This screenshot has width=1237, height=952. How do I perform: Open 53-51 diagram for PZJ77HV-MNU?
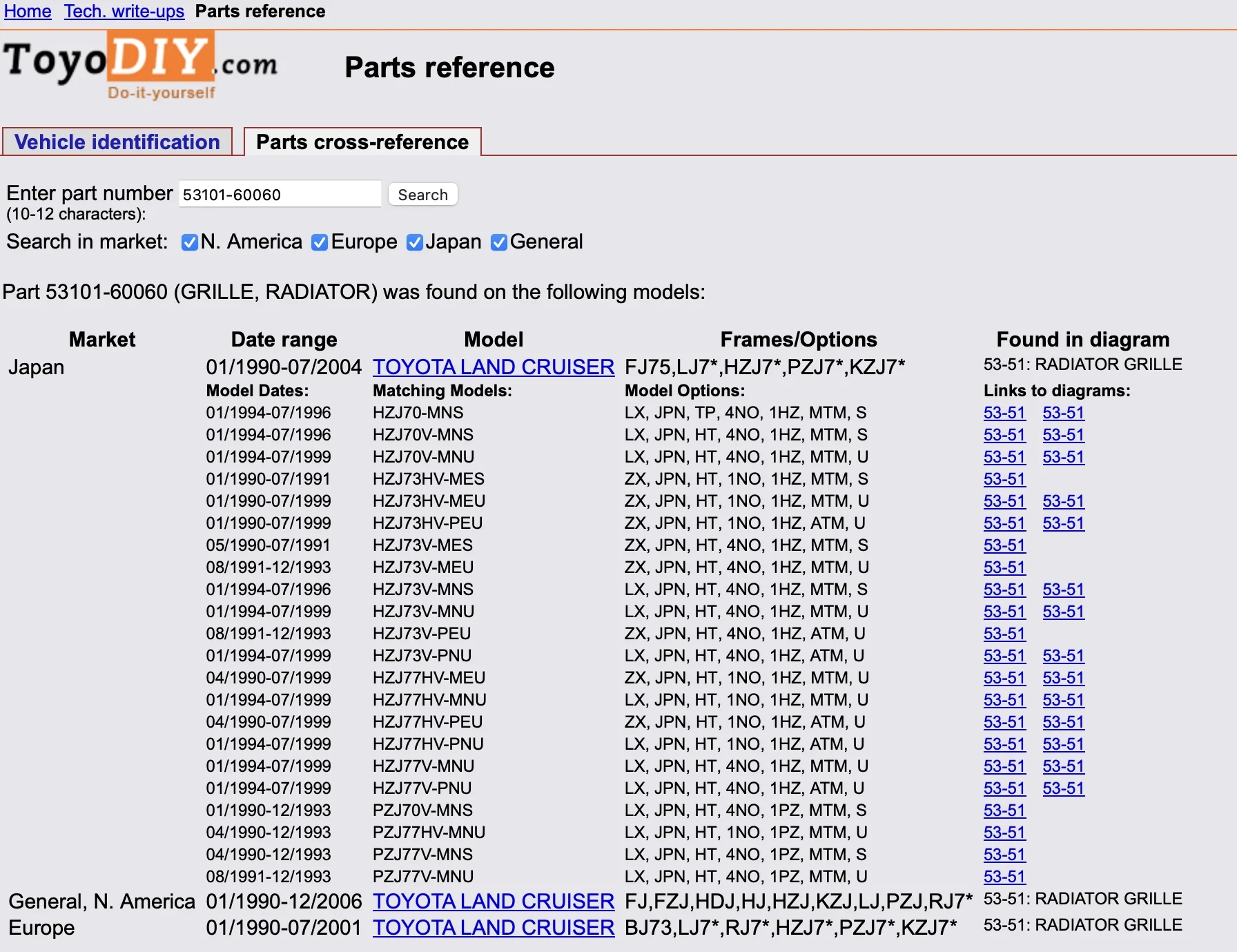pos(1004,833)
